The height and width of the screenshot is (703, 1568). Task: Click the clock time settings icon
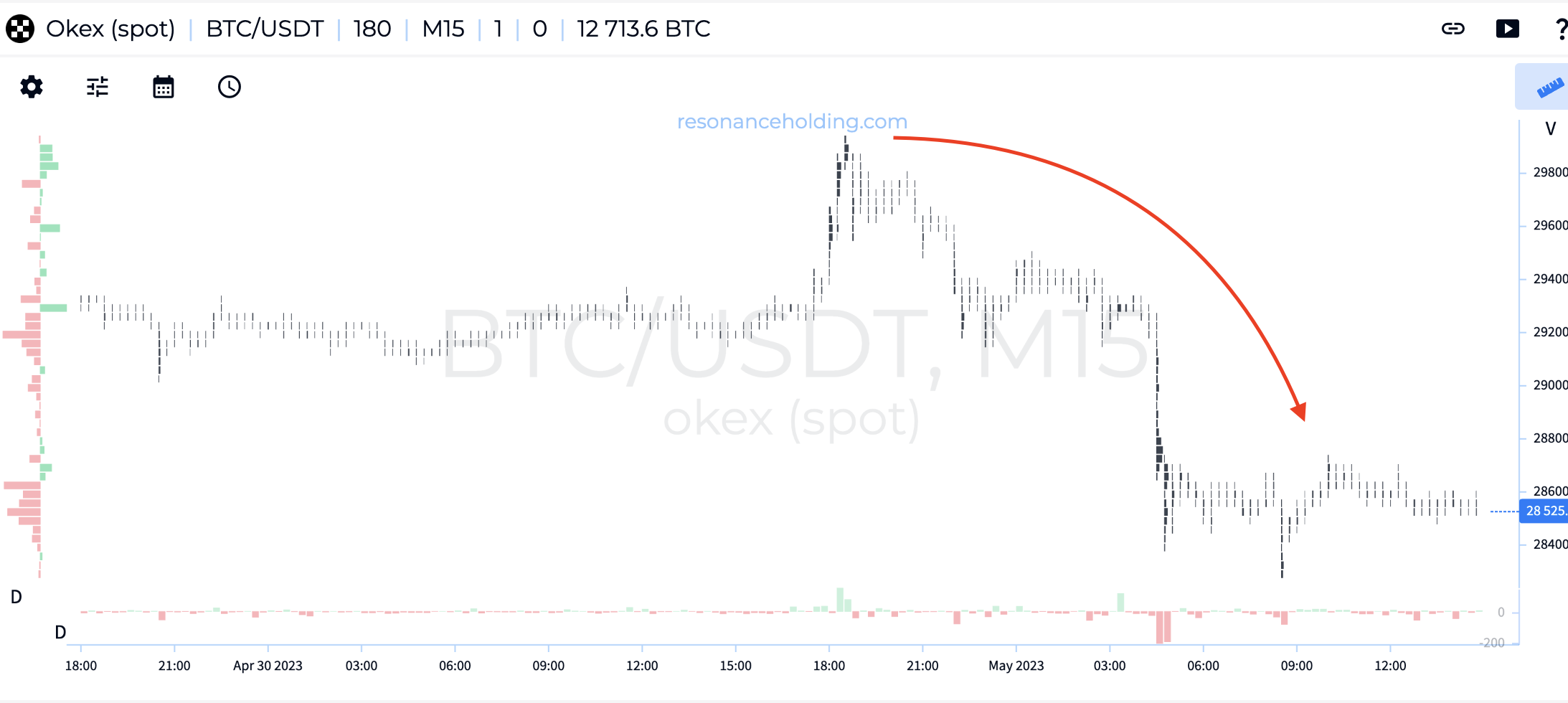pyautogui.click(x=230, y=87)
